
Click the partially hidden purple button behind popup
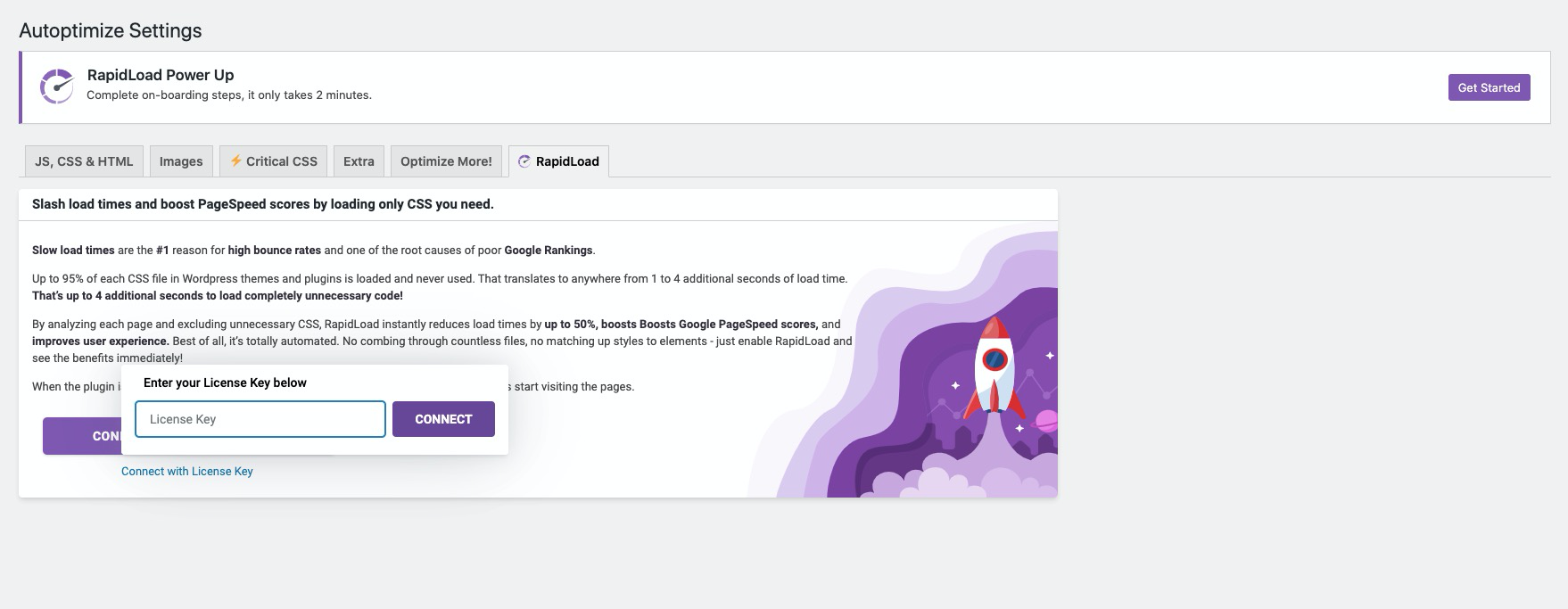coord(82,436)
